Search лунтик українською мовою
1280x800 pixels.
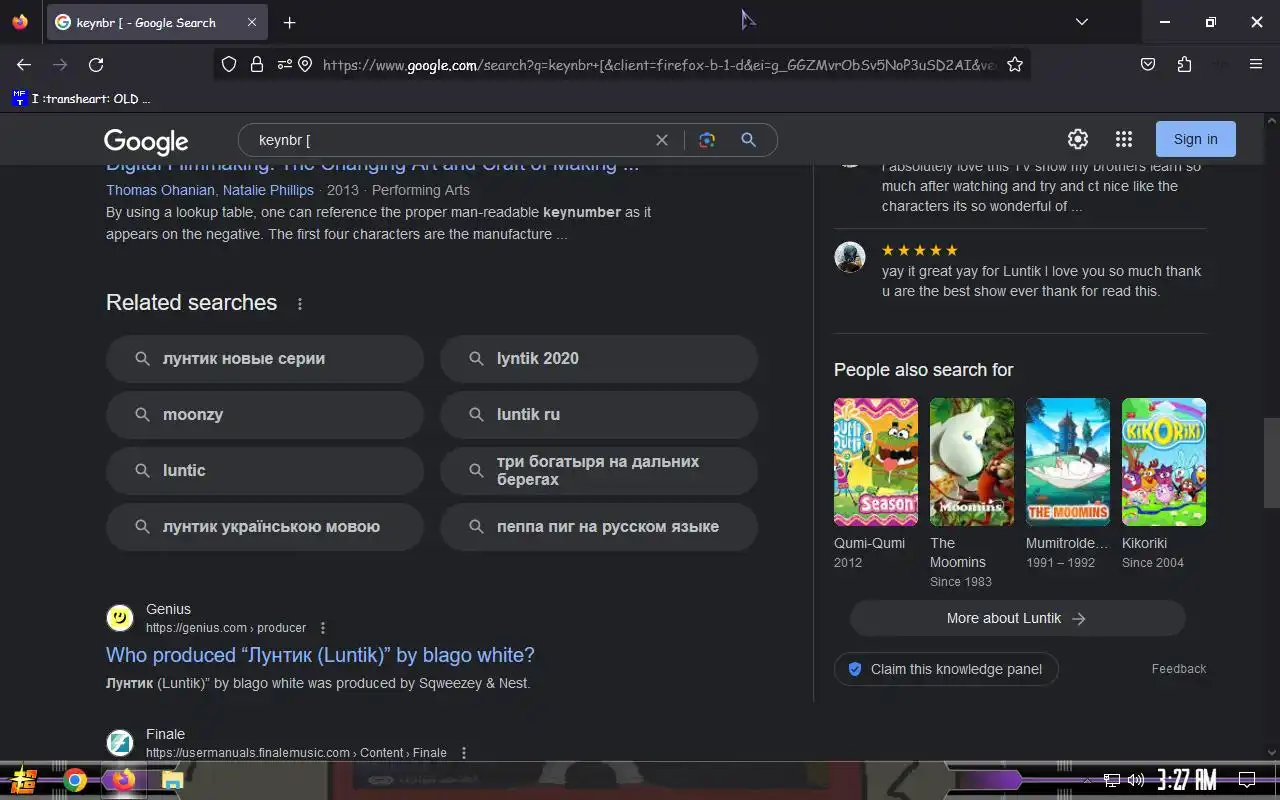coord(265,526)
